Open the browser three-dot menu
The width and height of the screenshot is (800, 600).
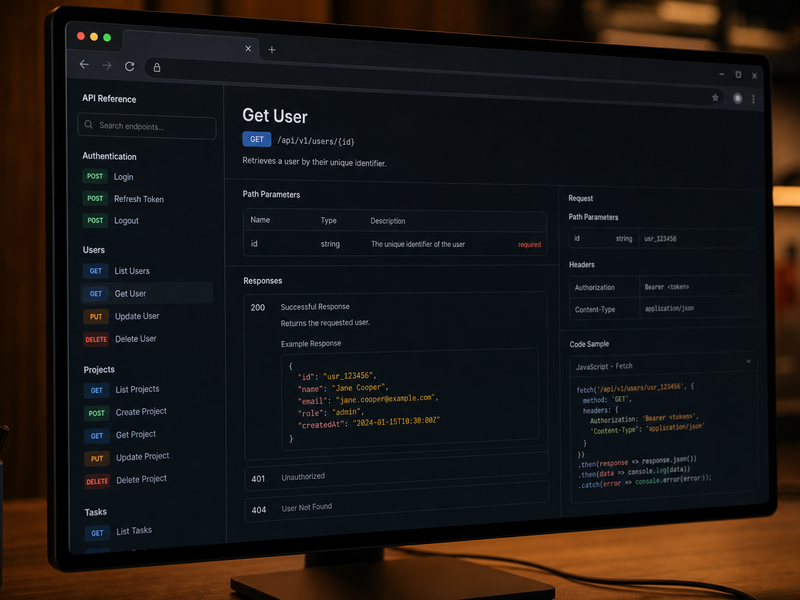[754, 99]
